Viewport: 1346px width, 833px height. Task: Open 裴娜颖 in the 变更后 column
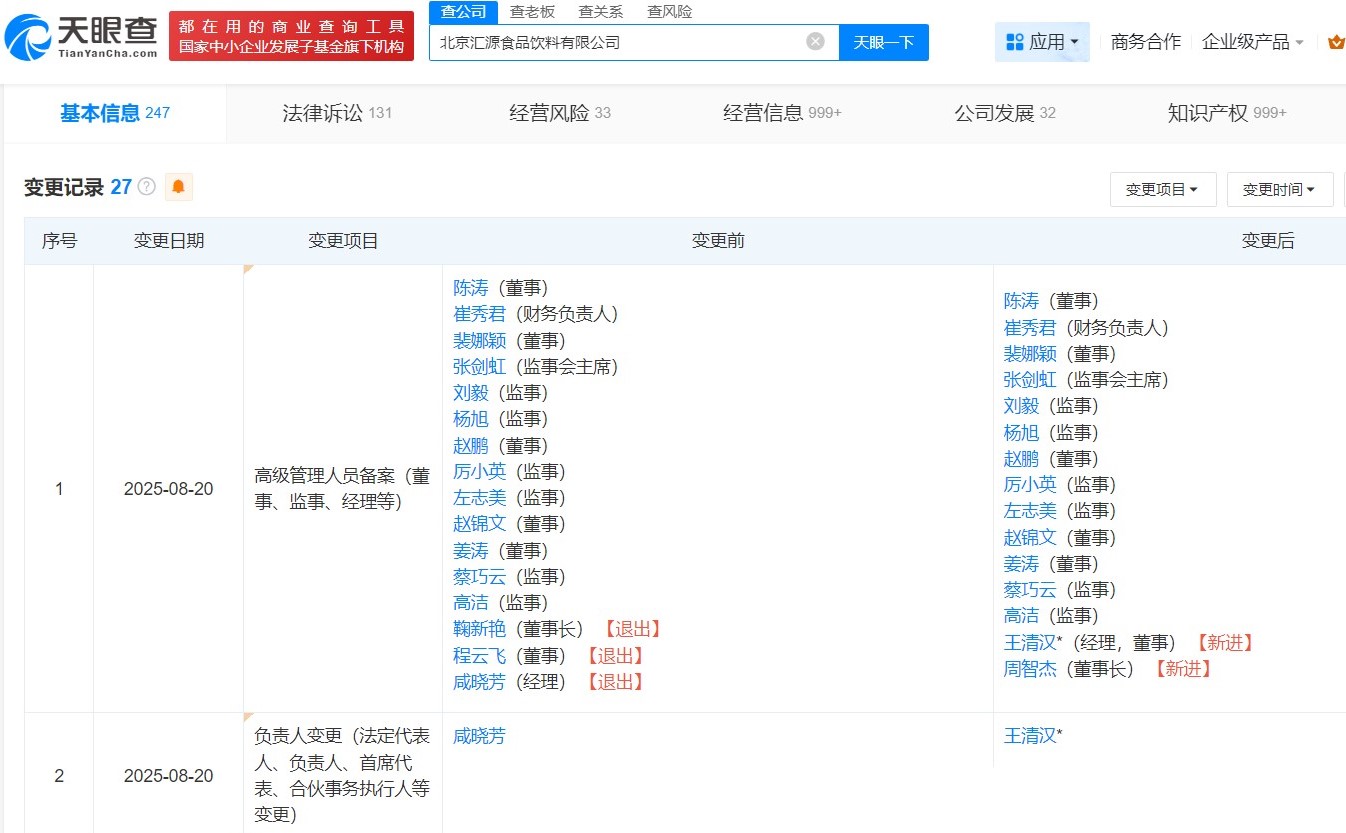click(1030, 354)
